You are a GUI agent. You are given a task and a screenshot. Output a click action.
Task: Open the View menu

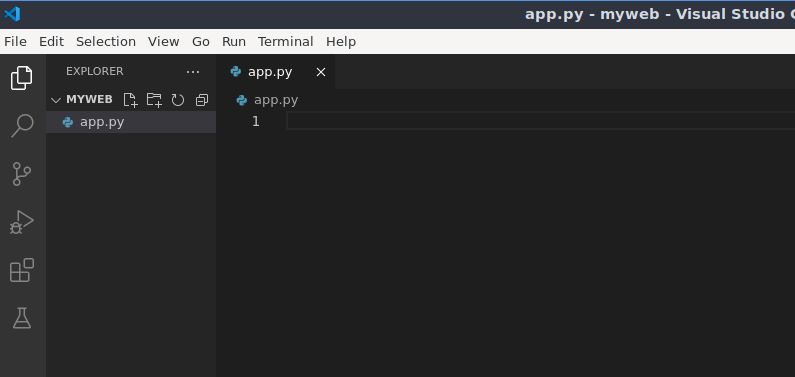point(163,42)
